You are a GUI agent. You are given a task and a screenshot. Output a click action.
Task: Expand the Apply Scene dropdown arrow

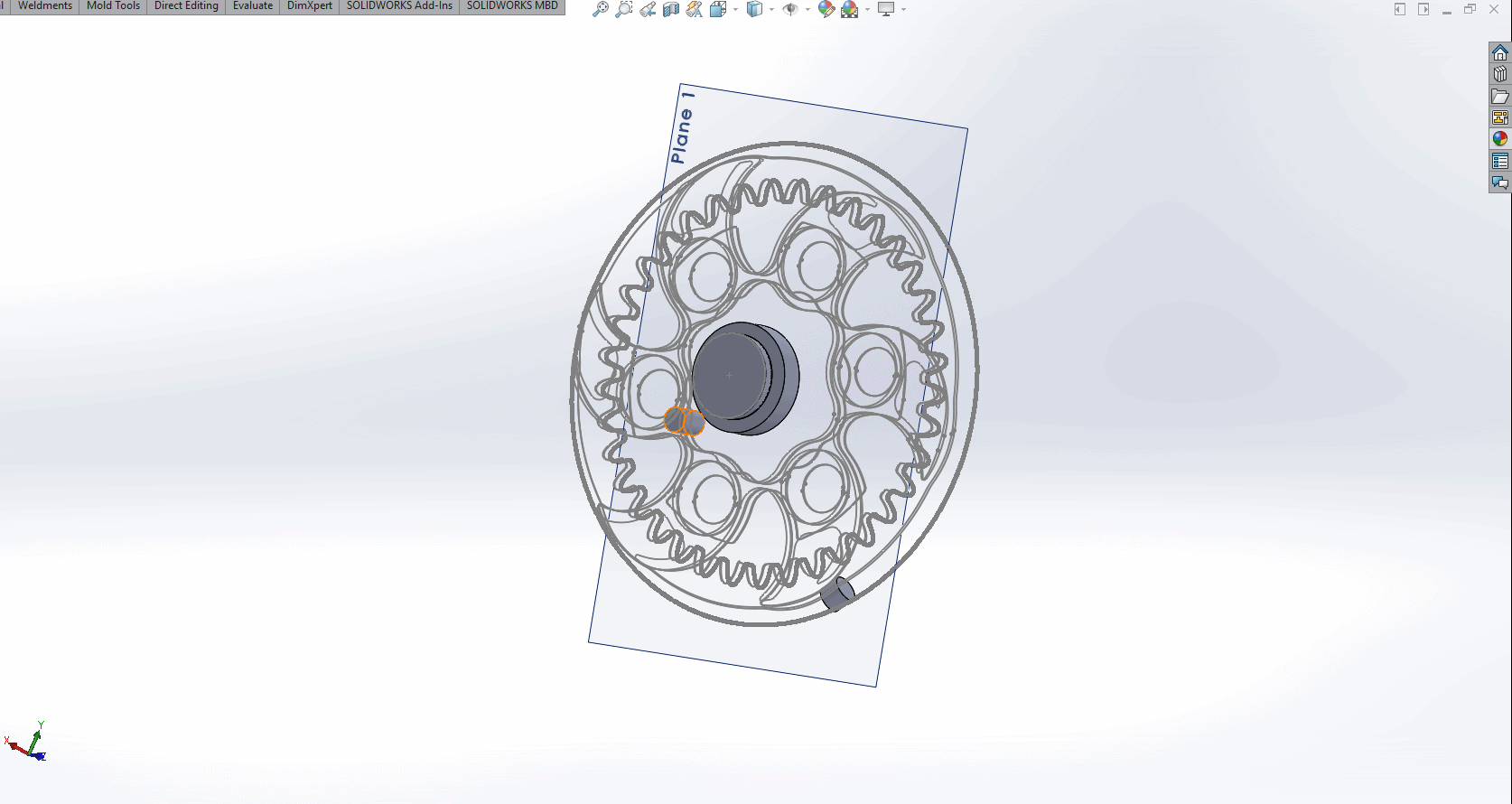point(867,10)
